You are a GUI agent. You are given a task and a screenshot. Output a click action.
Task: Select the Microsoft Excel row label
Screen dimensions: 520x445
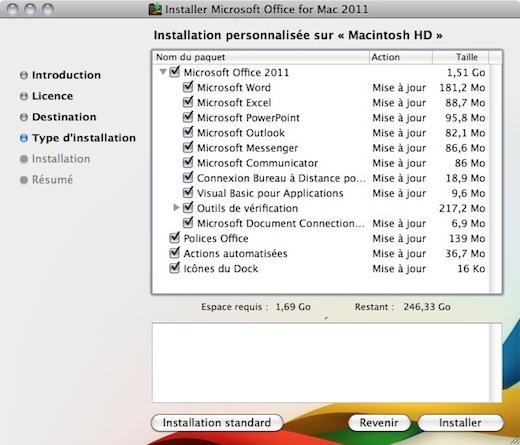coord(234,103)
